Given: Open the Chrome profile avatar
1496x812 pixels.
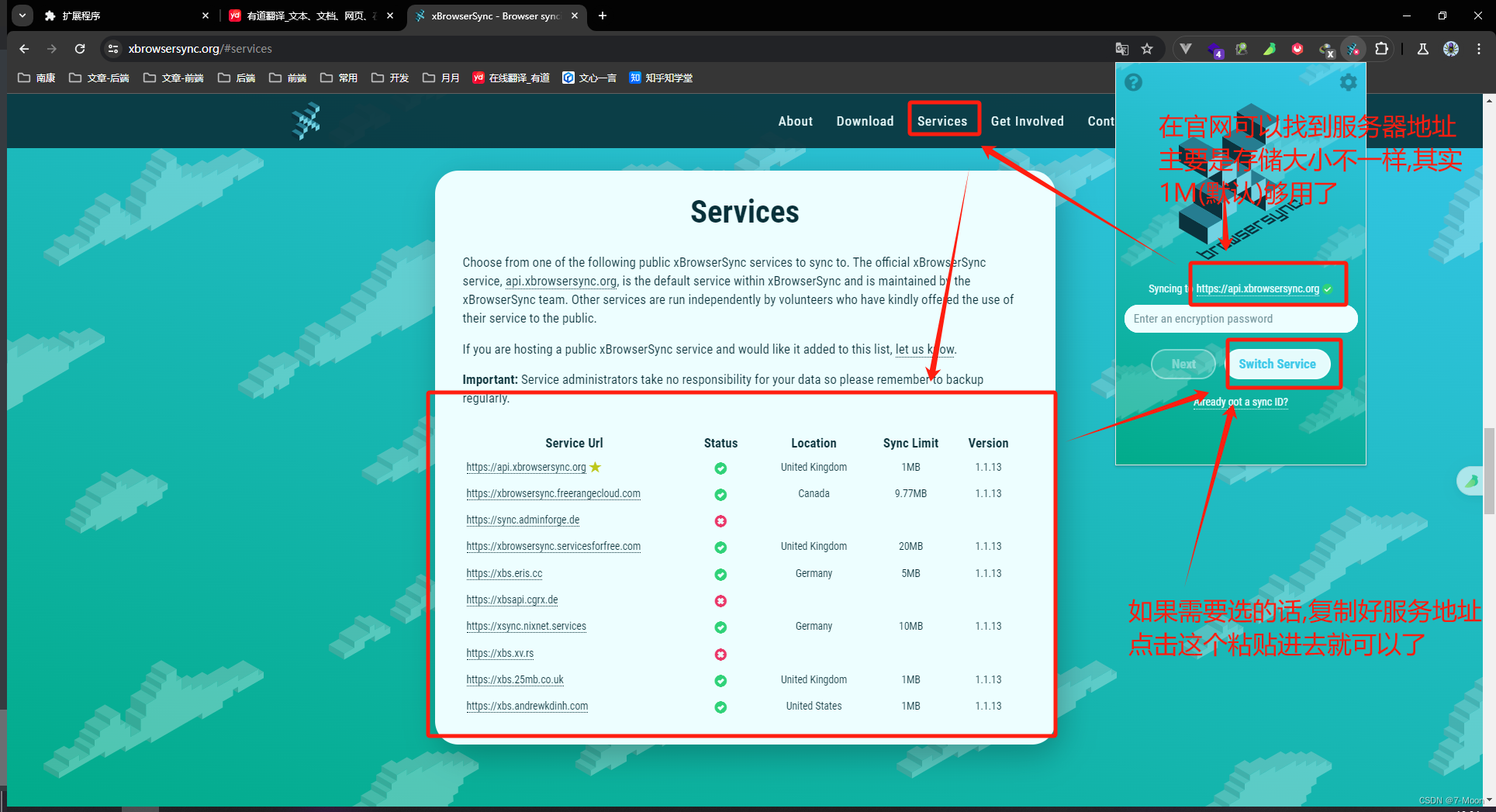Looking at the screenshot, I should click(x=1451, y=49).
